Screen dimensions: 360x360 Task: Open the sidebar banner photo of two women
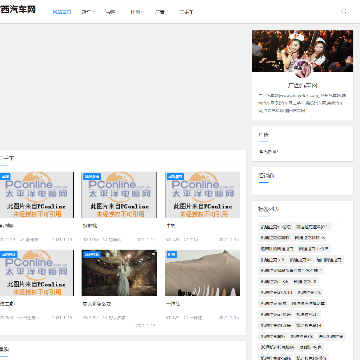pos(302,51)
